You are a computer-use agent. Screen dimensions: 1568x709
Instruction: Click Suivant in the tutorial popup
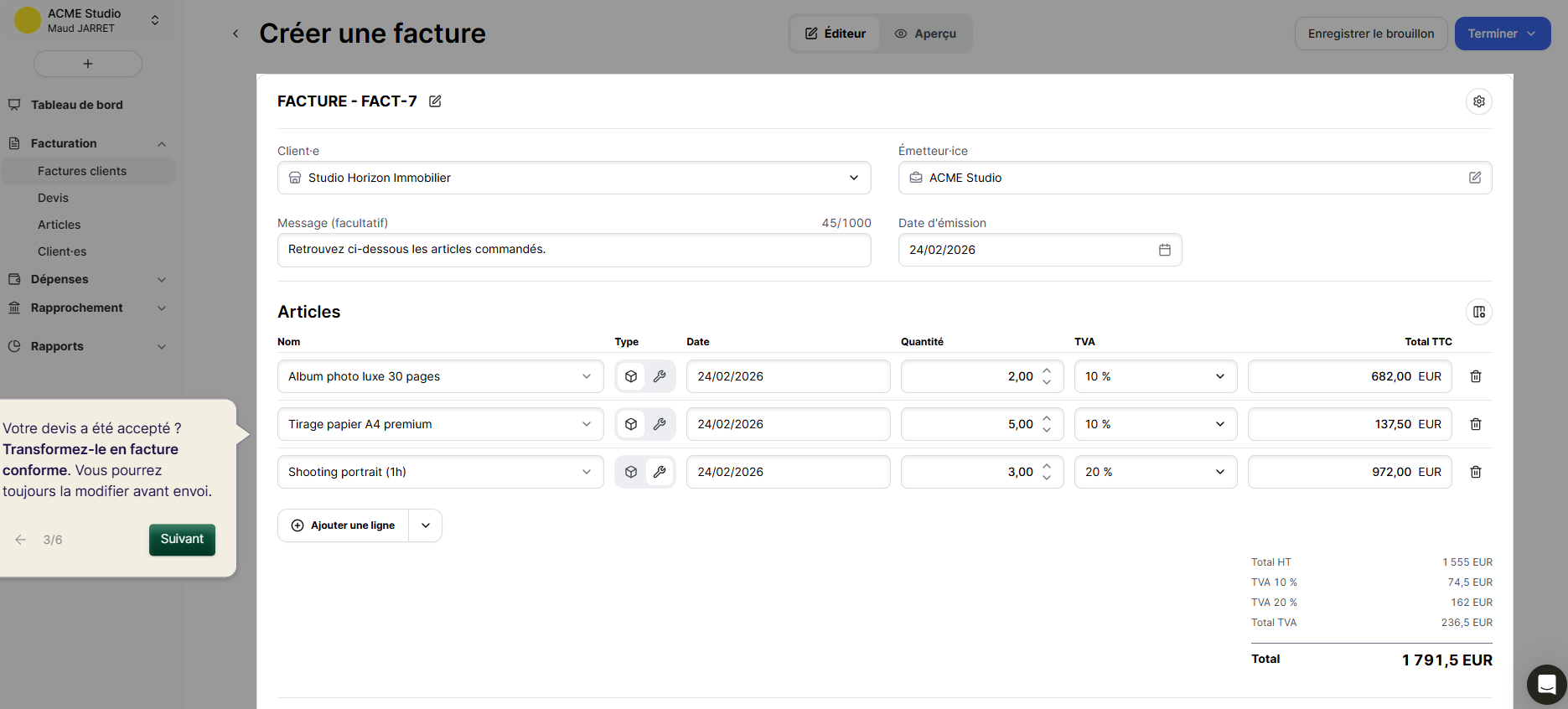coord(182,540)
